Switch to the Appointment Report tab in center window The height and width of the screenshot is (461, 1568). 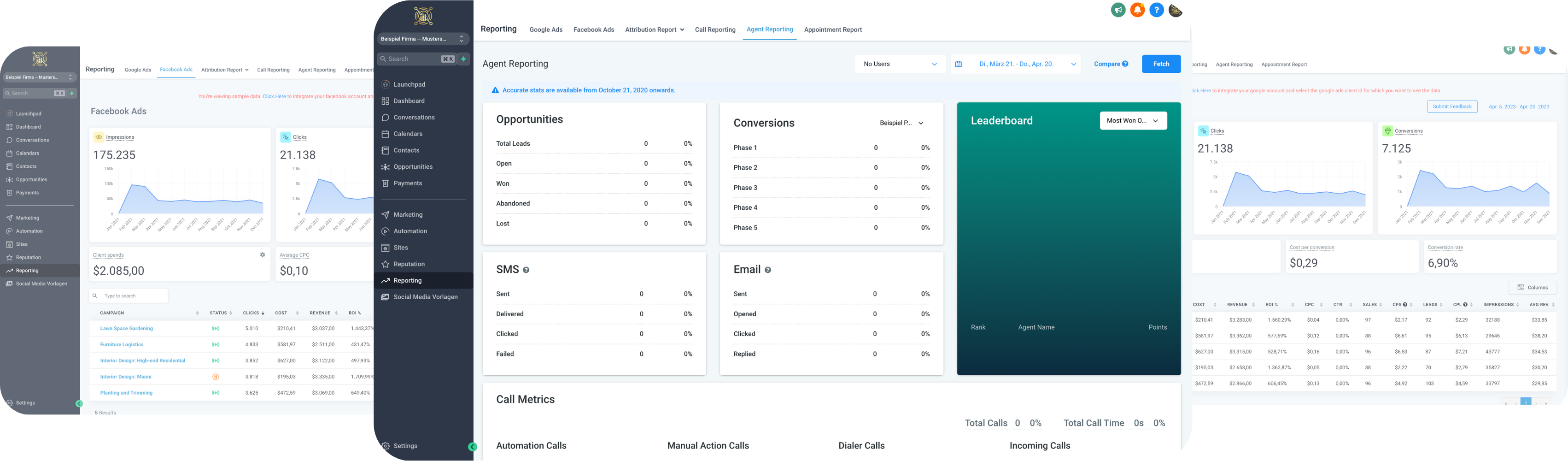832,30
